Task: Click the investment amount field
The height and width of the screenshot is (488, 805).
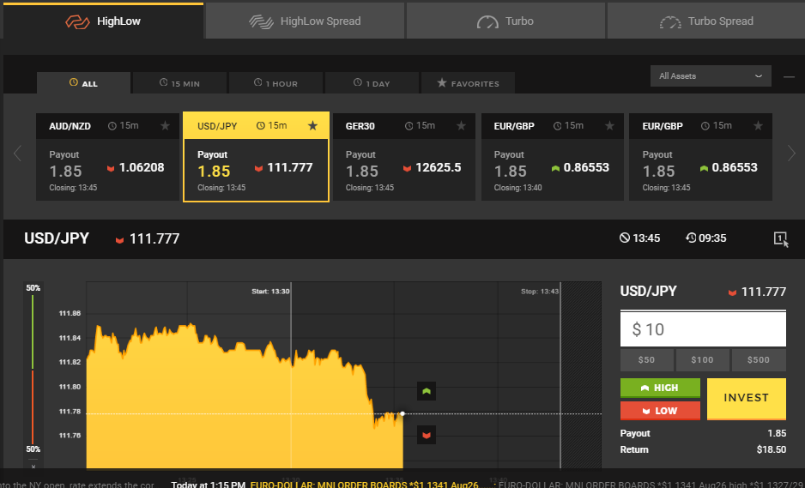Action: (703, 328)
